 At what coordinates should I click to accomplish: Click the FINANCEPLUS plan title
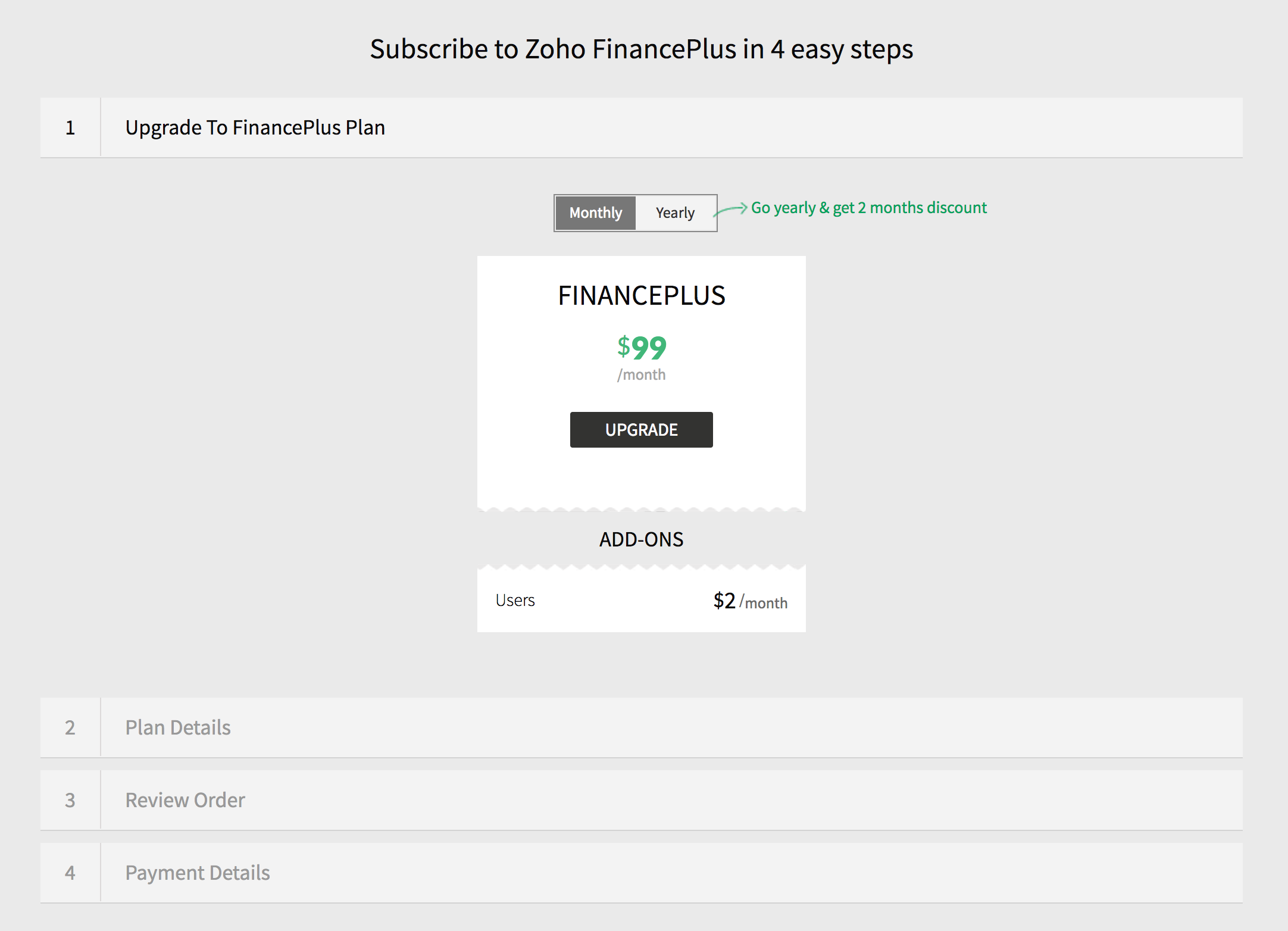pyautogui.click(x=642, y=295)
